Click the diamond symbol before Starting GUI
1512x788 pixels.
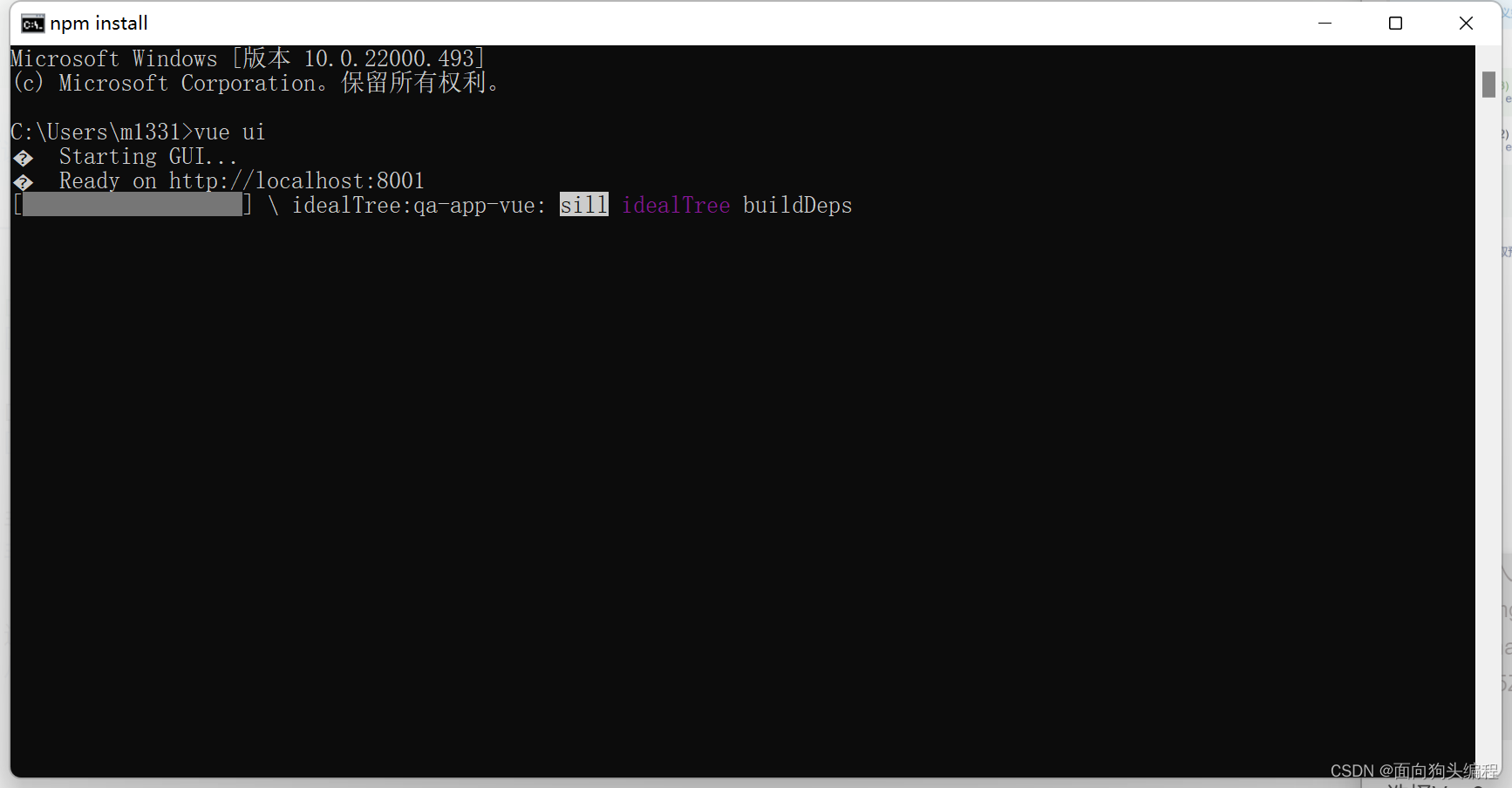(x=24, y=158)
